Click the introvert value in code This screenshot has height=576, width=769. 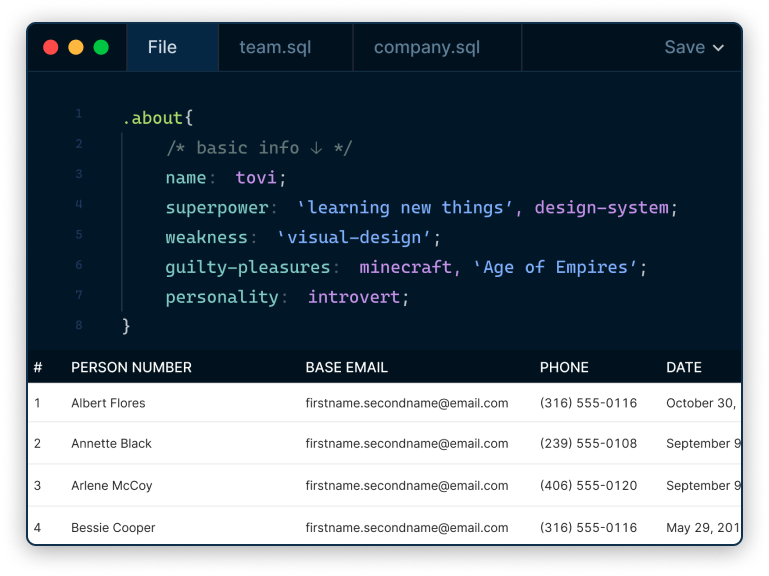[x=354, y=297]
